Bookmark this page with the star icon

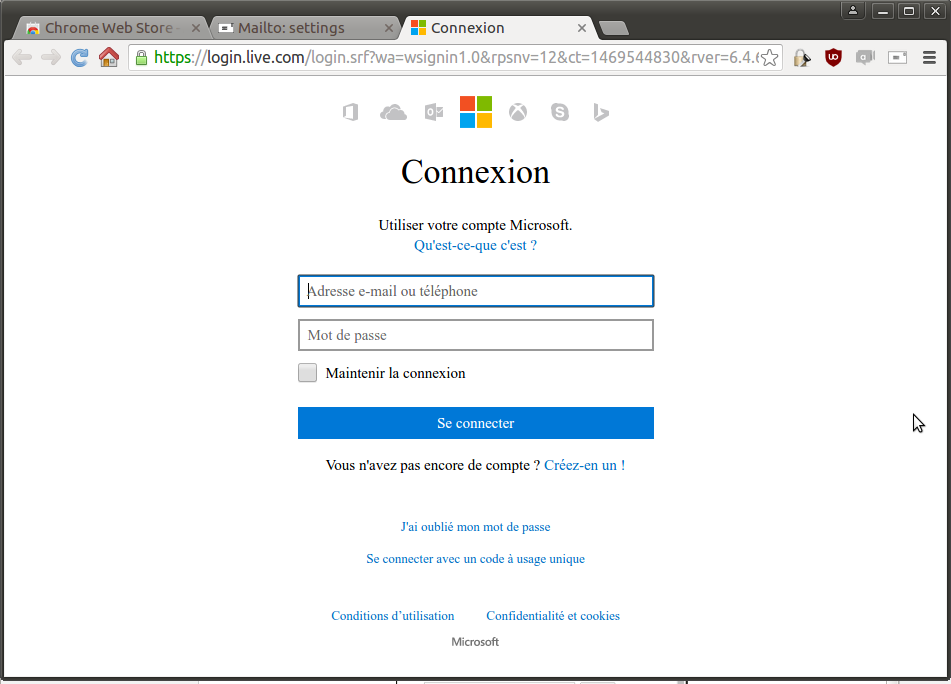pyautogui.click(x=768, y=57)
